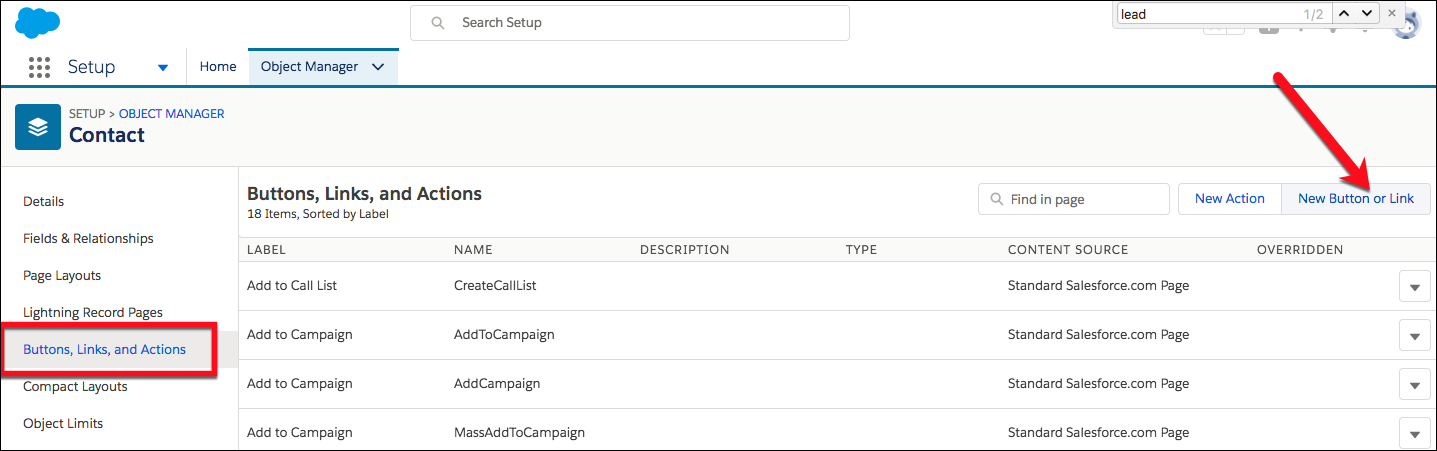Click the Contact page title

[x=107, y=135]
